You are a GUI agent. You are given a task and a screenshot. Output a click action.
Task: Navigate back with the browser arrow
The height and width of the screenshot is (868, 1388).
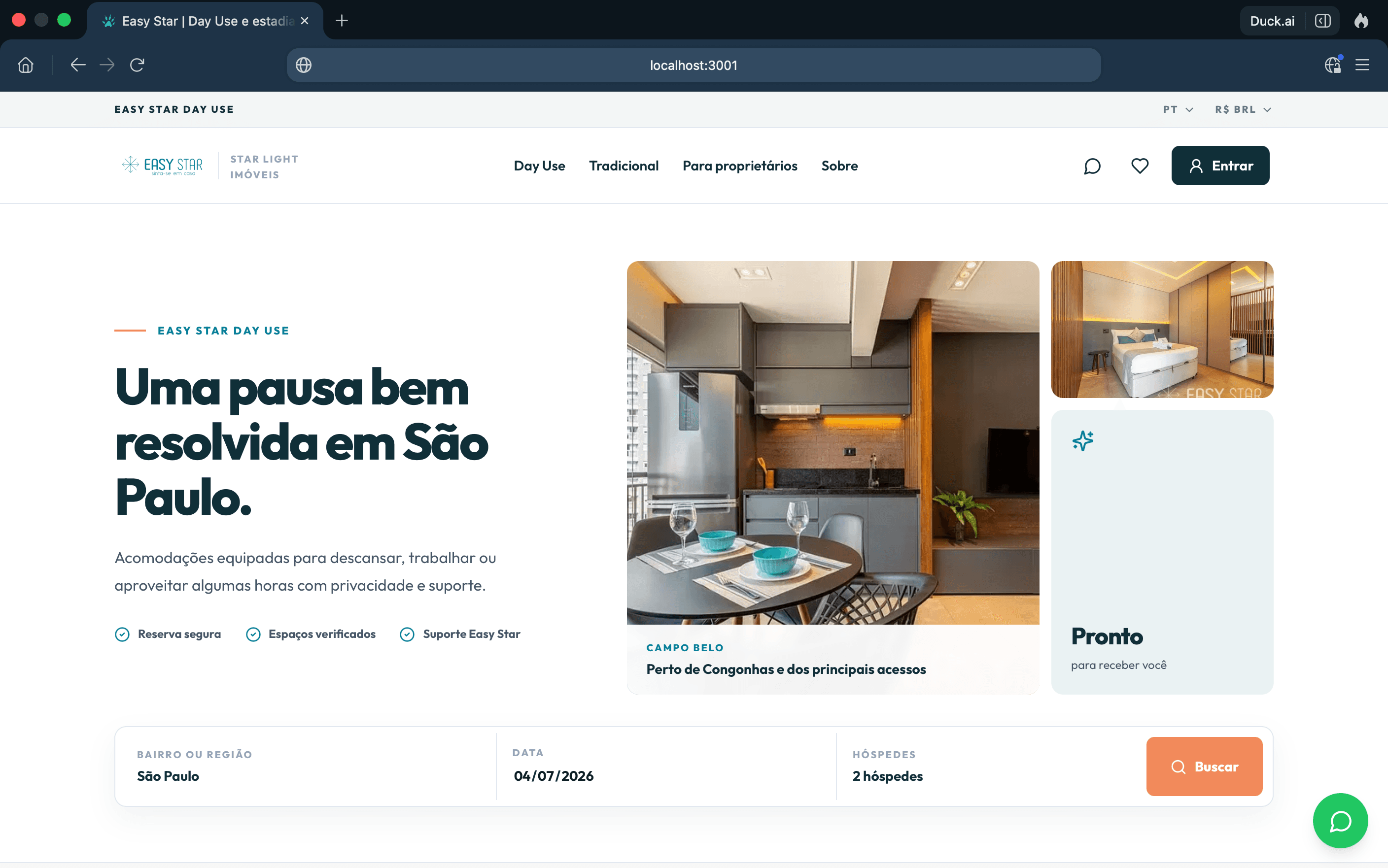[x=78, y=65]
